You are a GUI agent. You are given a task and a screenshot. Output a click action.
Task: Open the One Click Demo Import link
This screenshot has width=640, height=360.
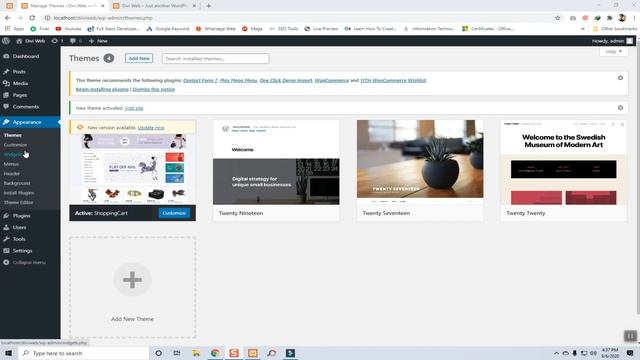286,80
